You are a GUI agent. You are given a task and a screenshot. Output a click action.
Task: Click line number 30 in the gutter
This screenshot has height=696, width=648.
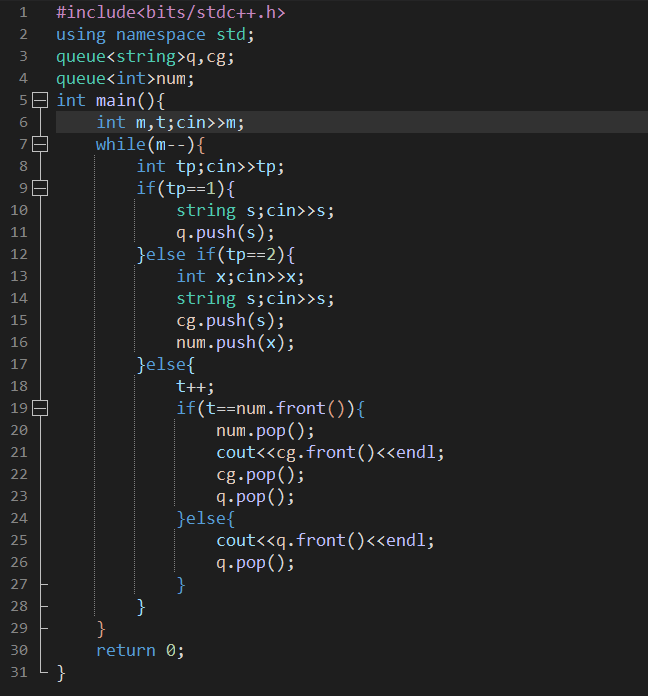point(19,650)
